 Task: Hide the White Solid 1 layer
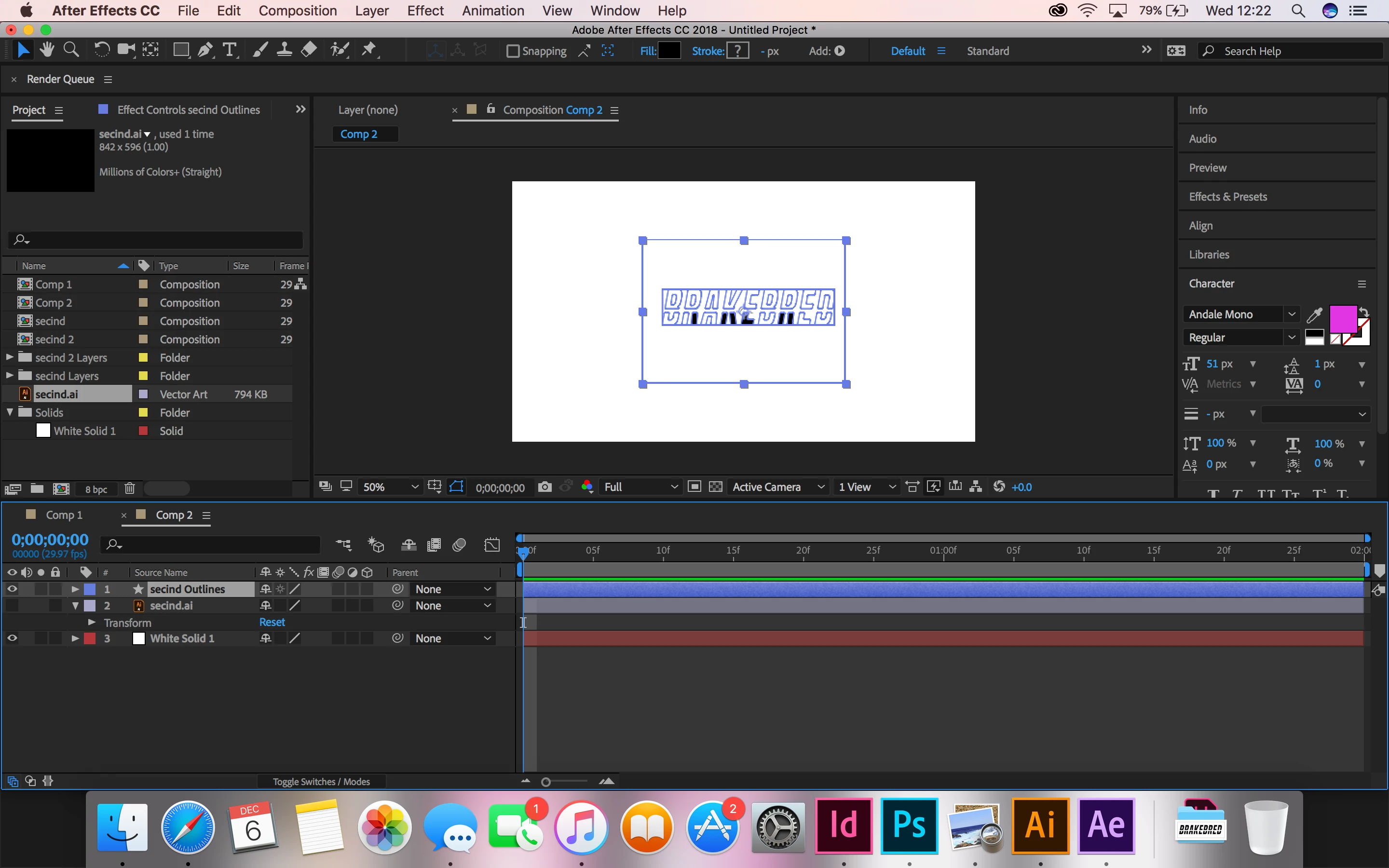[x=12, y=638]
